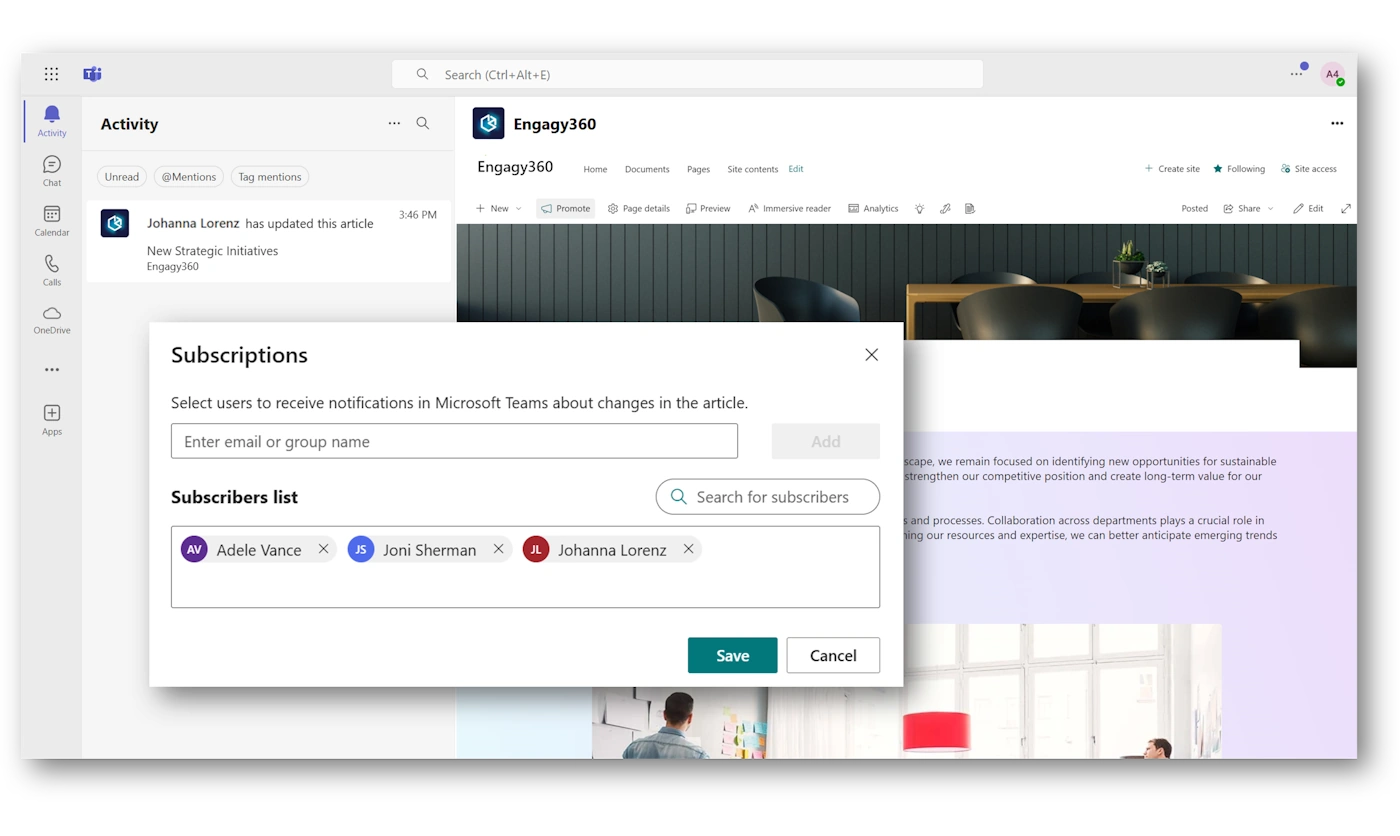This screenshot has width=1400, height=836.
Task: Toggle the Following star for the site
Action: click(x=1239, y=169)
